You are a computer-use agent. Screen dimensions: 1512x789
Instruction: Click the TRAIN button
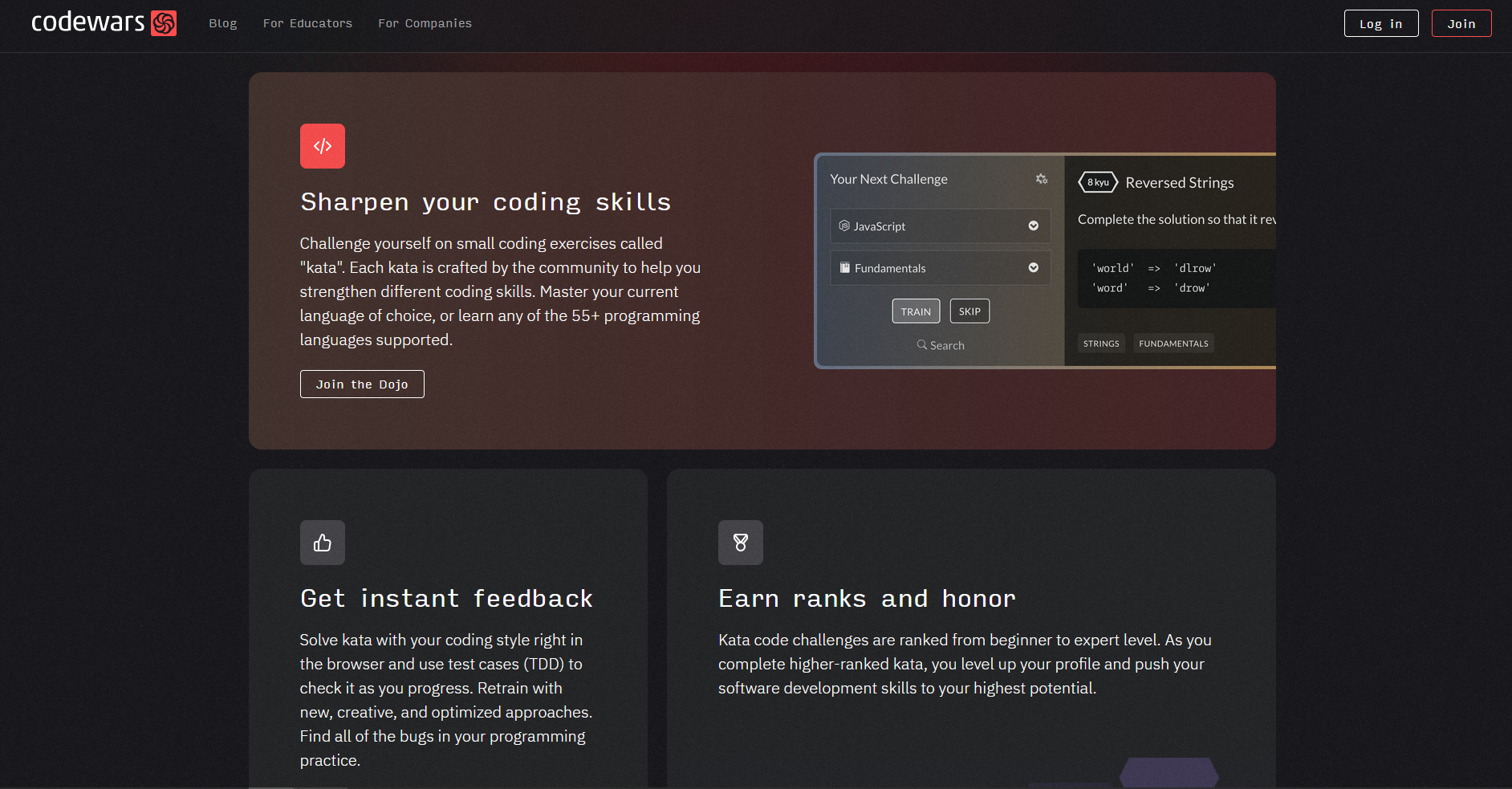pos(915,311)
